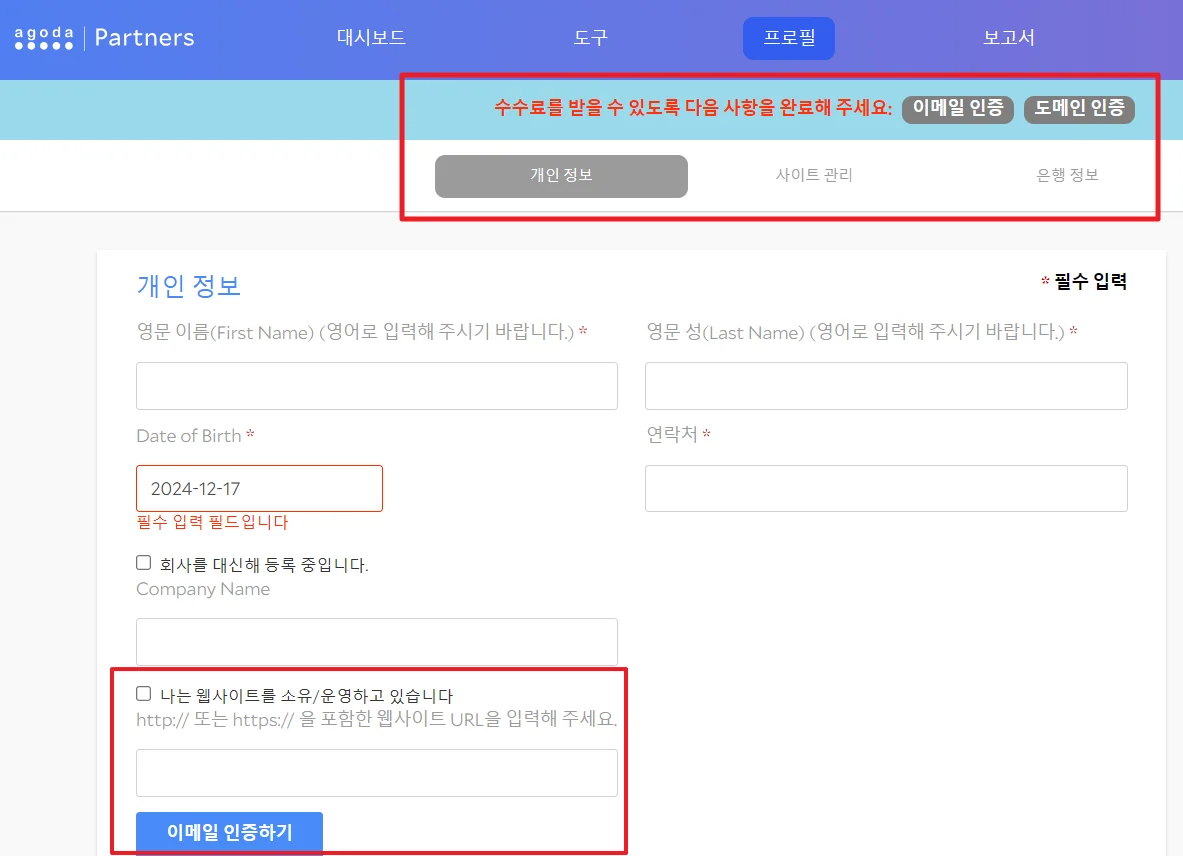
Task: Click the Last Name input field
Action: point(886,385)
